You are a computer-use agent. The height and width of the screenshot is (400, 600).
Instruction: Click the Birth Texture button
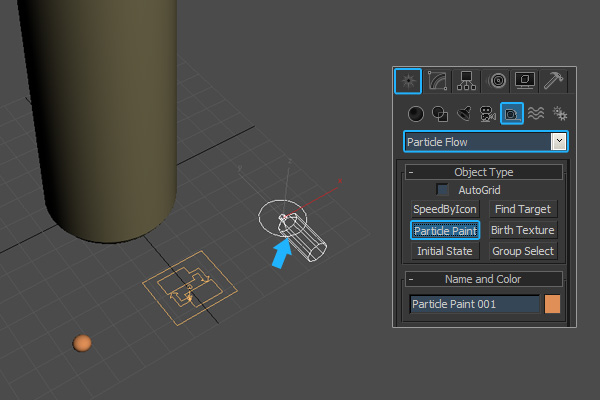[523, 230]
